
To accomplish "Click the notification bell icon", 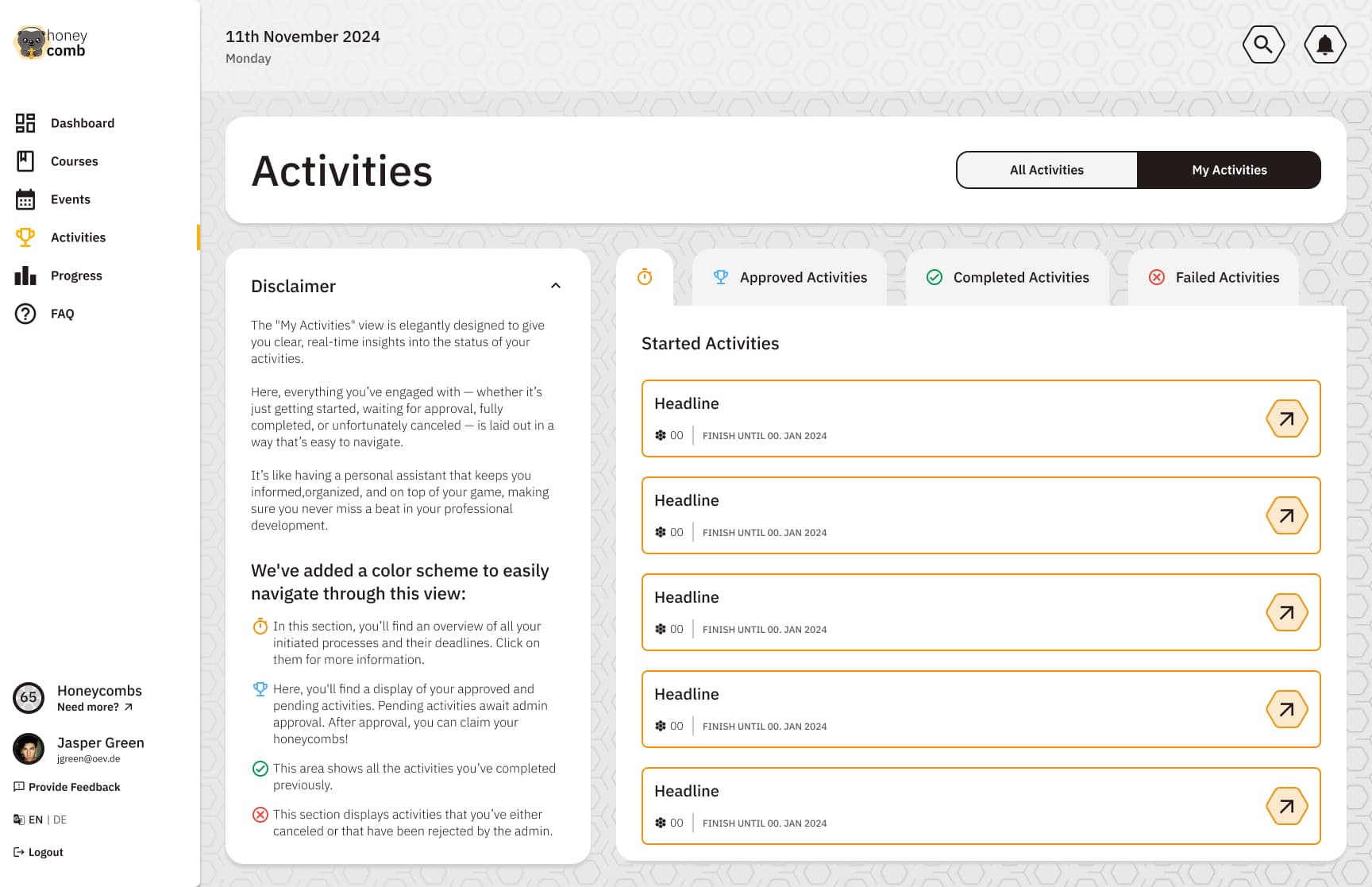I will (1324, 44).
